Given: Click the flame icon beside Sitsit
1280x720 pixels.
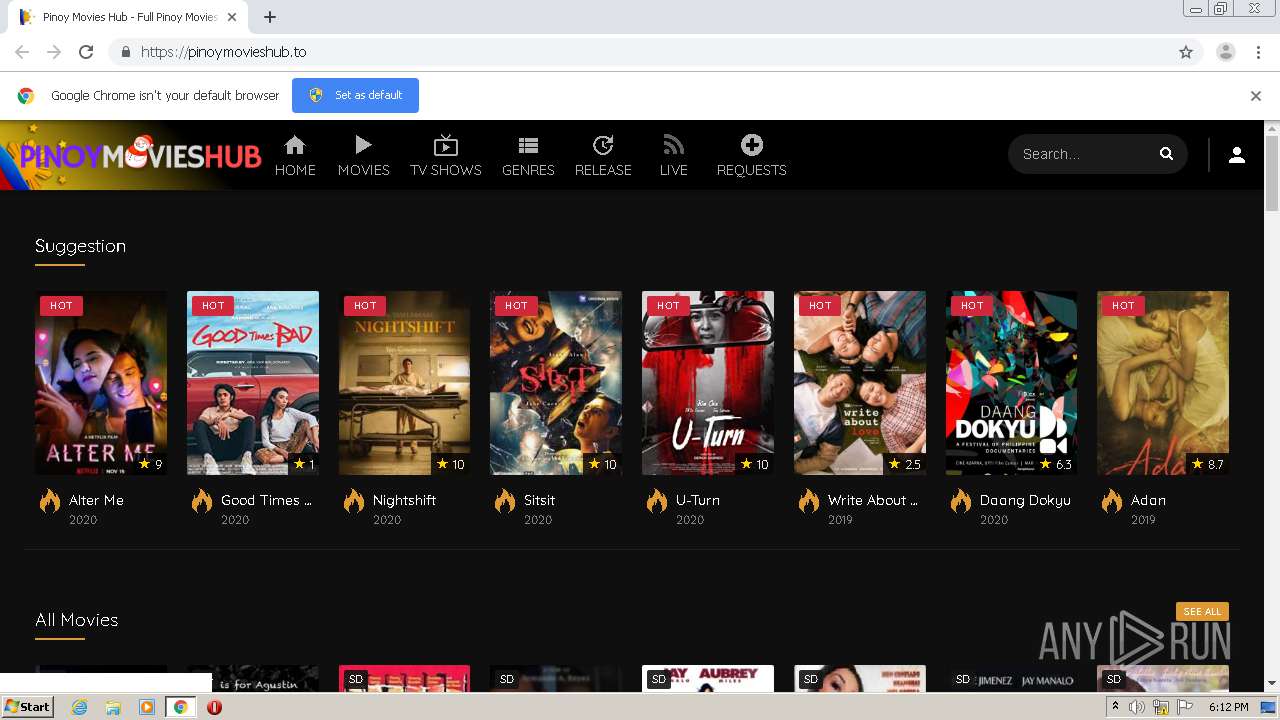Looking at the screenshot, I should pos(505,501).
